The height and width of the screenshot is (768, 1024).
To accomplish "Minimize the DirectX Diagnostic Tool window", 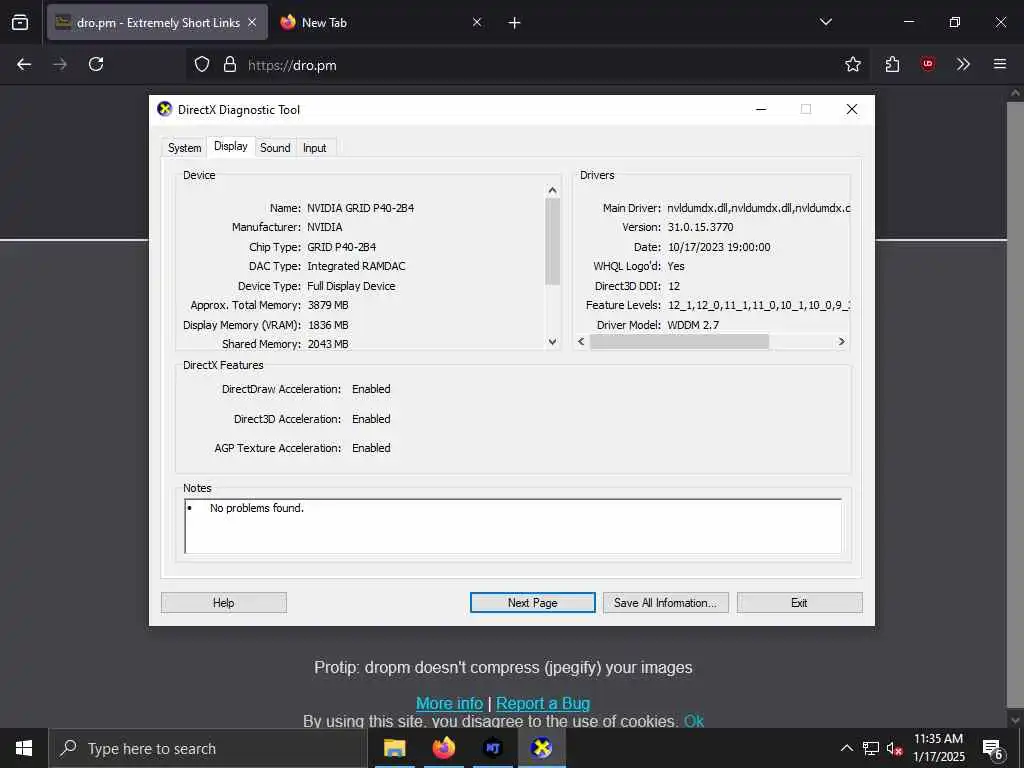I will click(761, 109).
